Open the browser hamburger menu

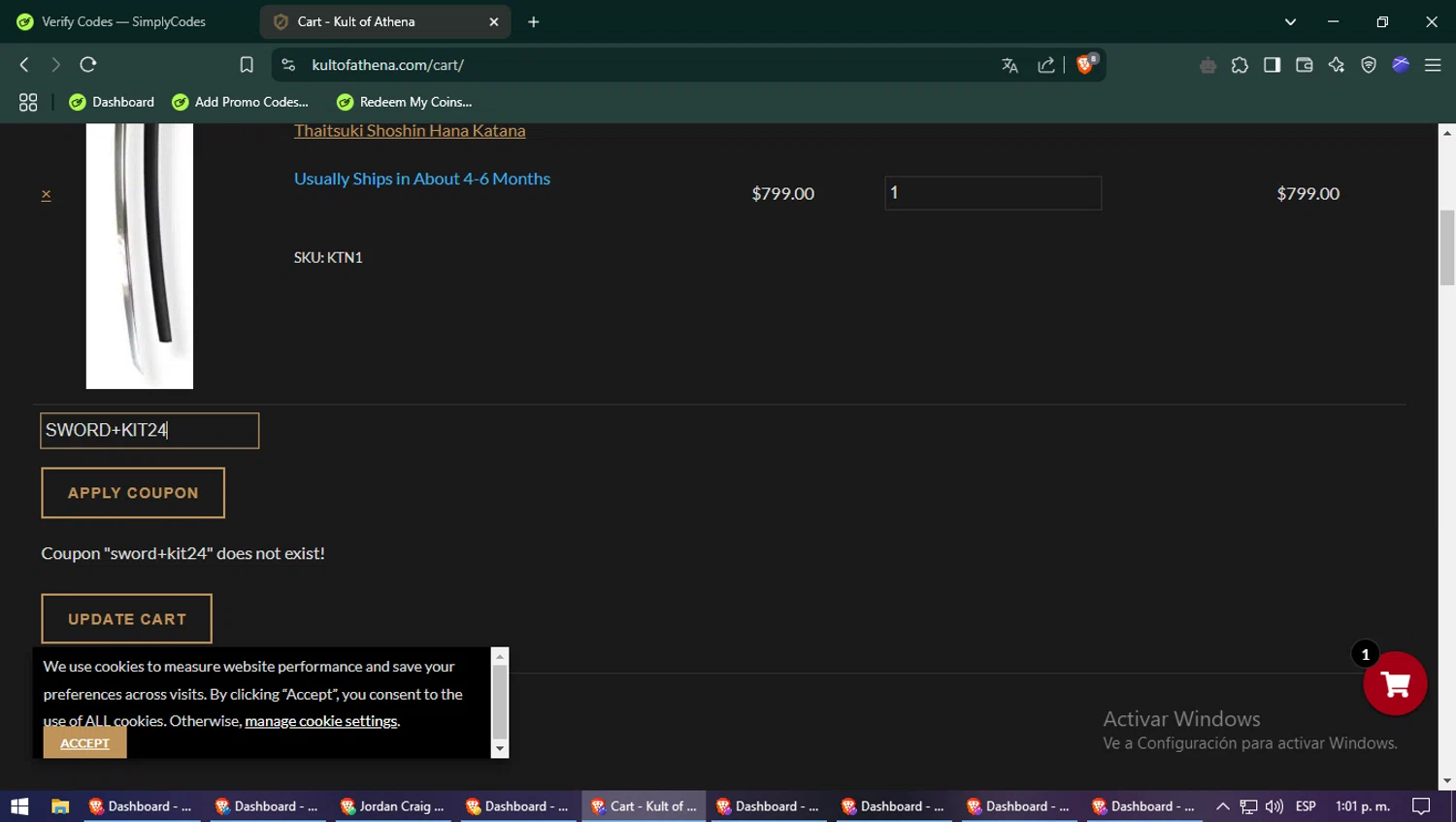1433,65
